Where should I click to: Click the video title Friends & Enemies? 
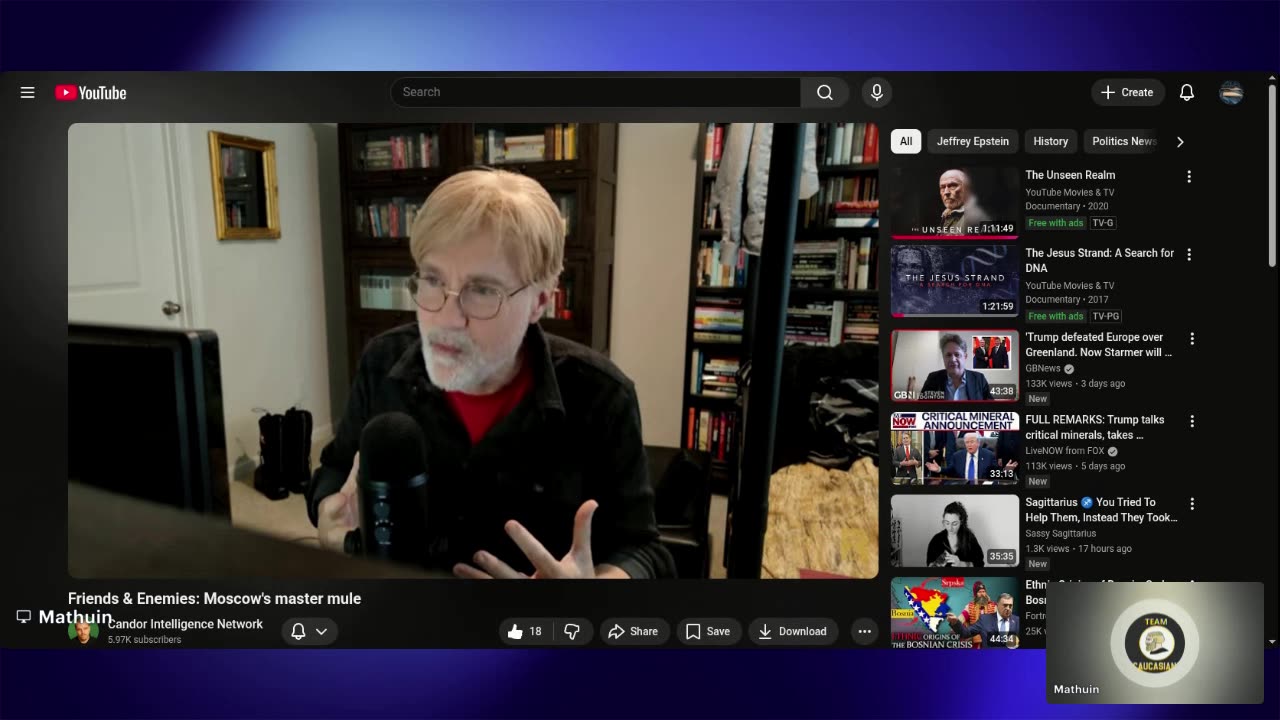(x=214, y=598)
